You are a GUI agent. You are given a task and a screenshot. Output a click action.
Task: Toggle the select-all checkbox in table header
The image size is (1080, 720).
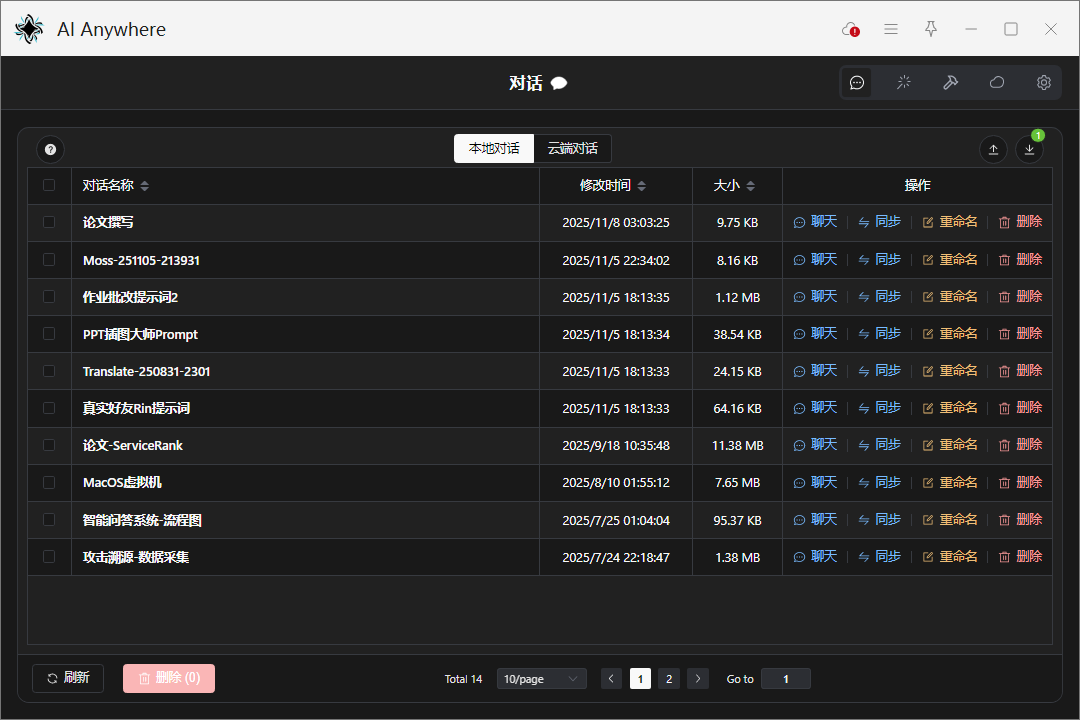49,185
